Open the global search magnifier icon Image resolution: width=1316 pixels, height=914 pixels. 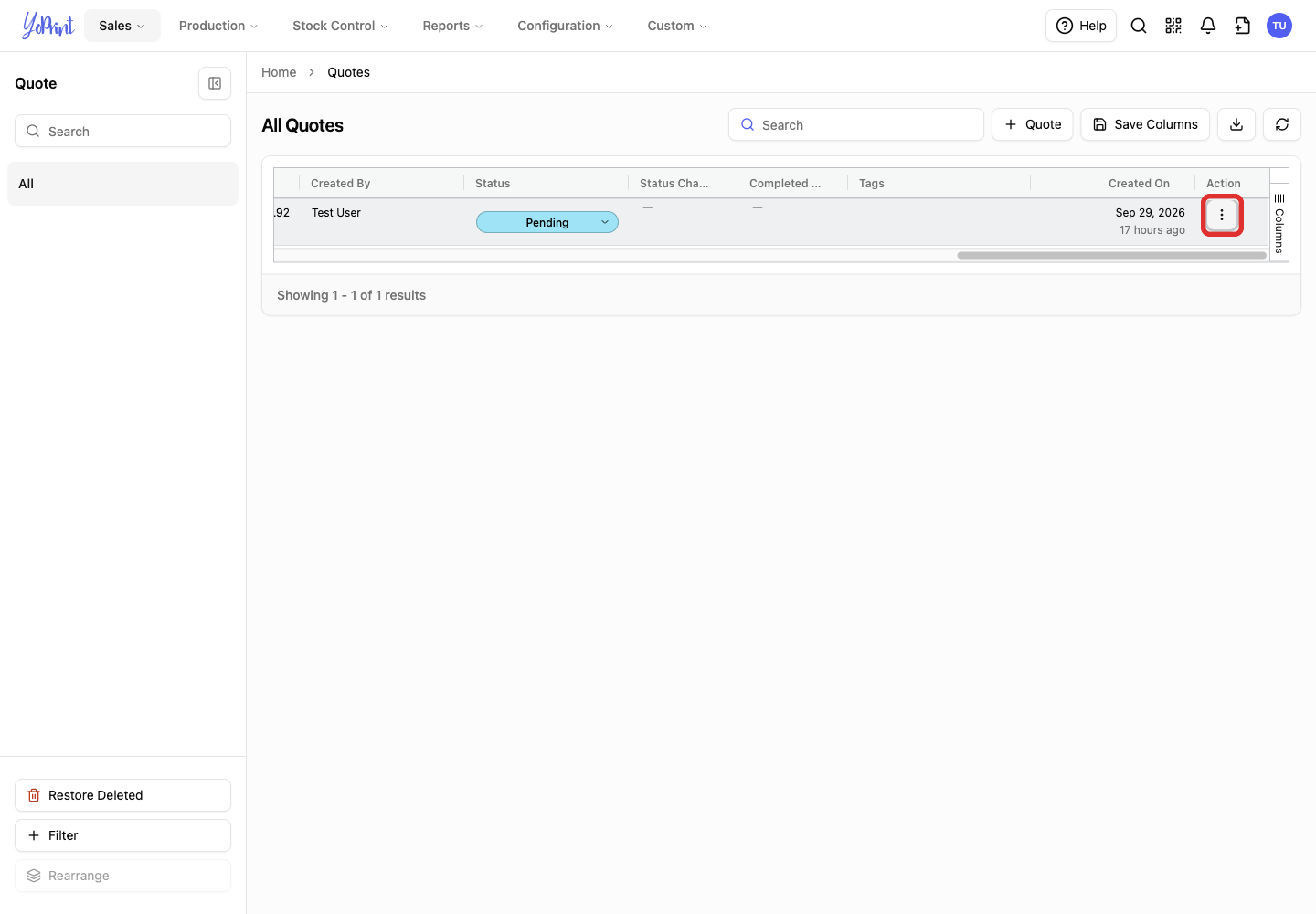pos(1139,26)
